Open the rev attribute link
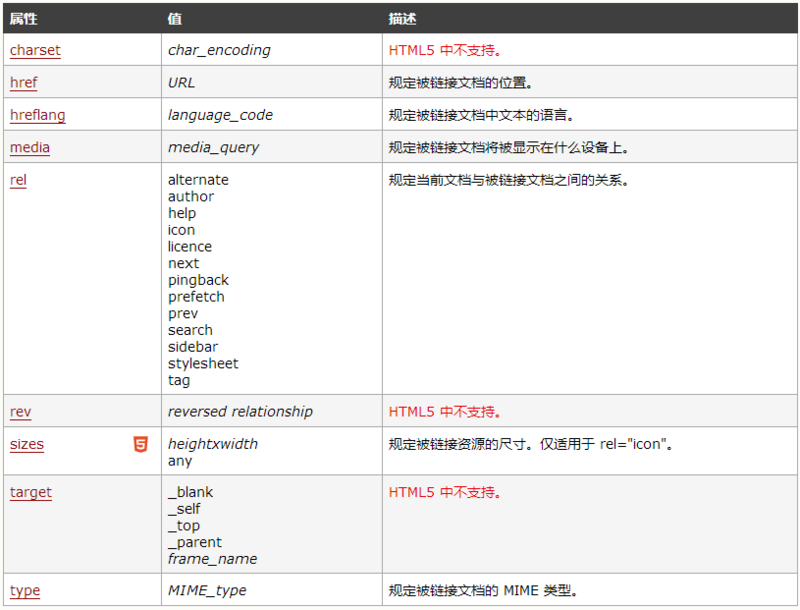Image resolution: width=800 pixels, height=610 pixels. (20, 412)
